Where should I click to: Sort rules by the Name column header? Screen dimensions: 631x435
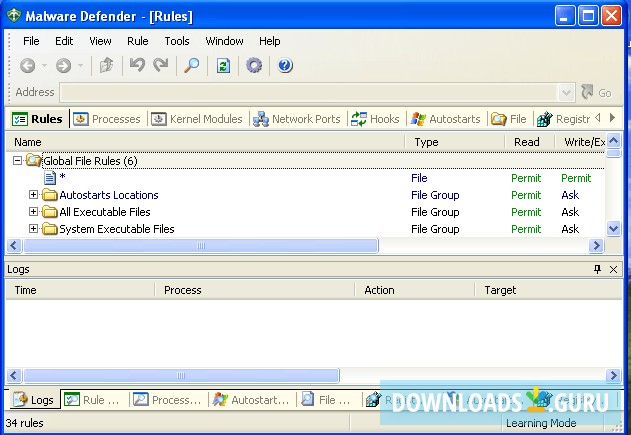pos(205,142)
